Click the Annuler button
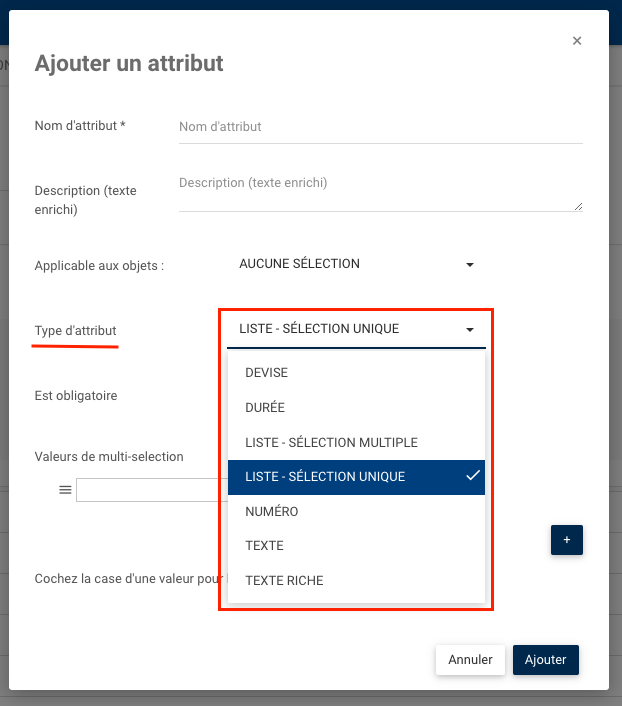 coord(470,660)
